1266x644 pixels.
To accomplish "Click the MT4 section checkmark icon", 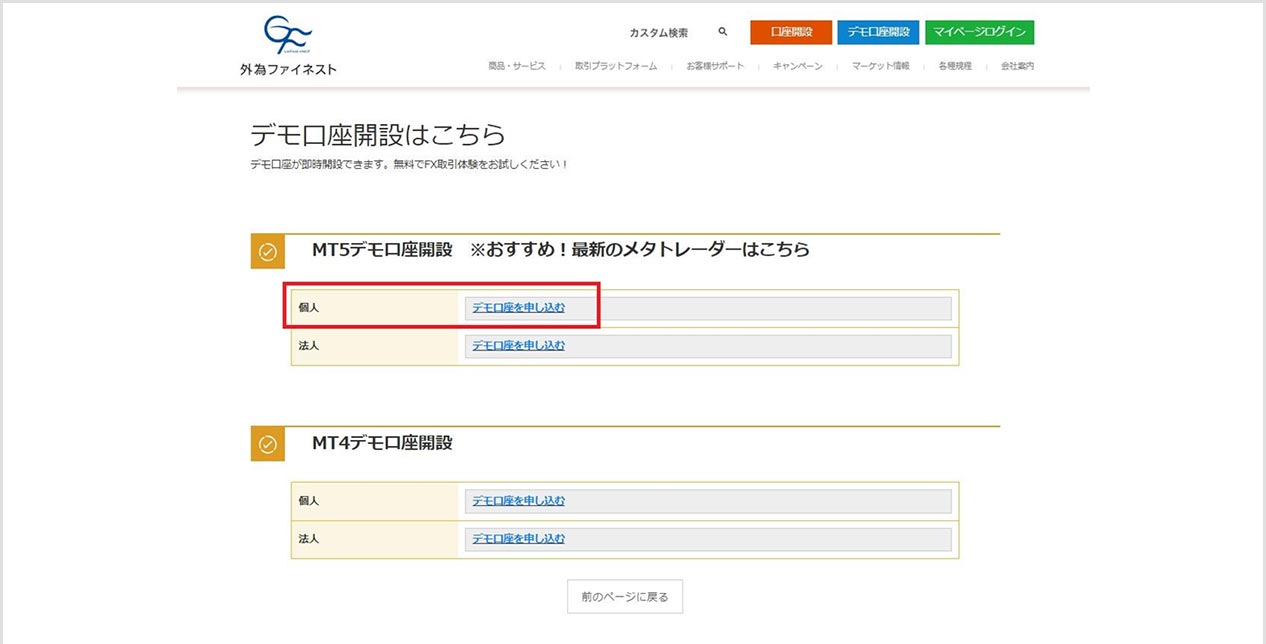I will tap(267, 444).
